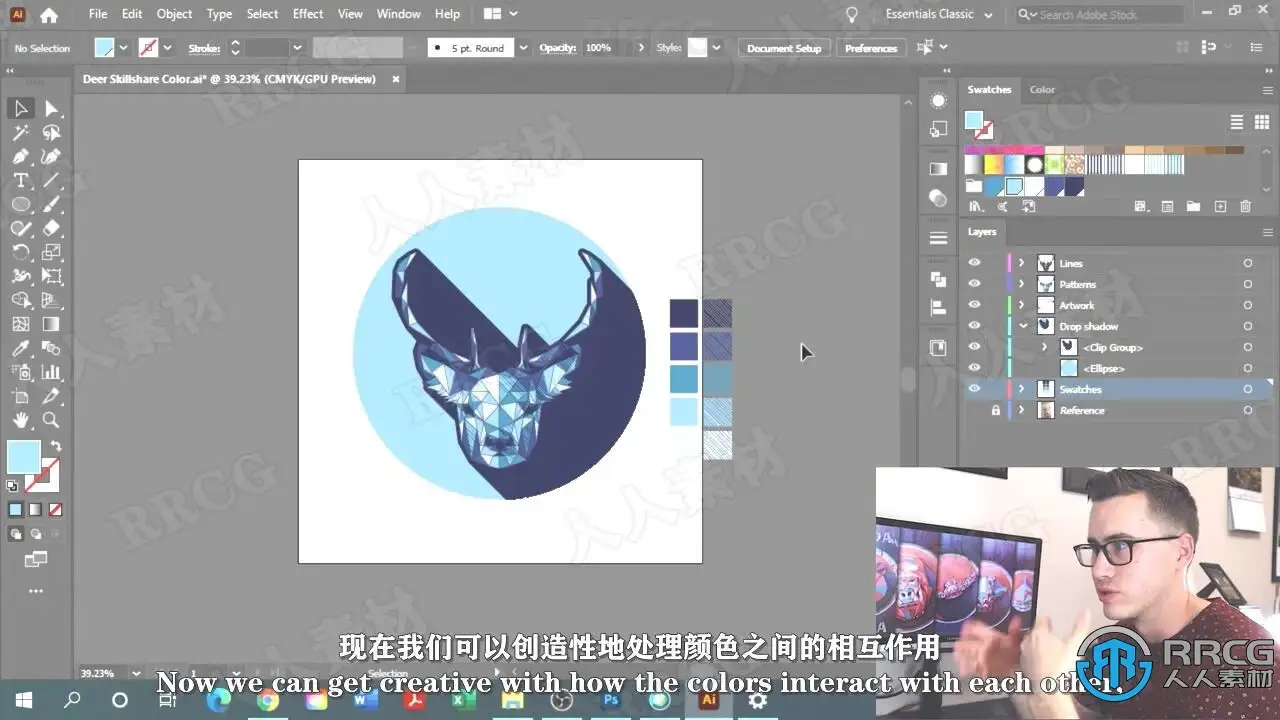Switch Swatches panel to list view
1280x720 pixels.
pyautogui.click(x=1237, y=122)
